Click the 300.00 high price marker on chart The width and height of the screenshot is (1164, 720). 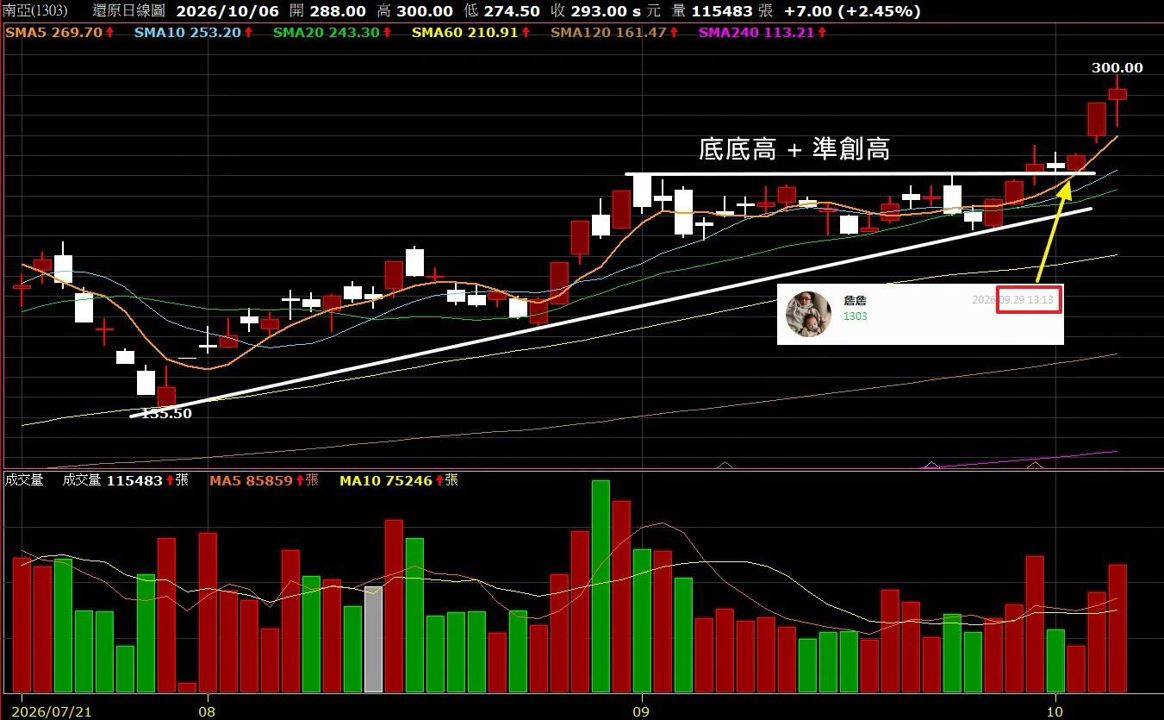point(1116,68)
